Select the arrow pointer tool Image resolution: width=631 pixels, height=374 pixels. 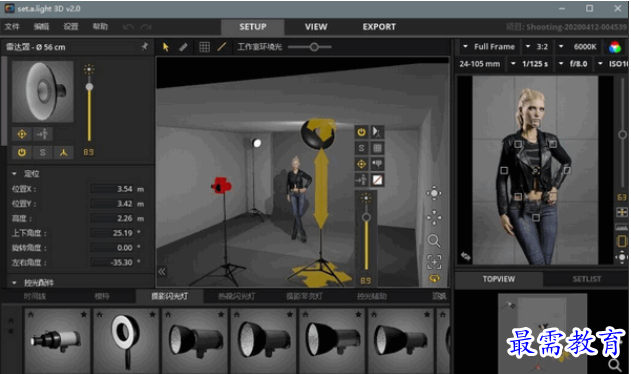point(165,47)
